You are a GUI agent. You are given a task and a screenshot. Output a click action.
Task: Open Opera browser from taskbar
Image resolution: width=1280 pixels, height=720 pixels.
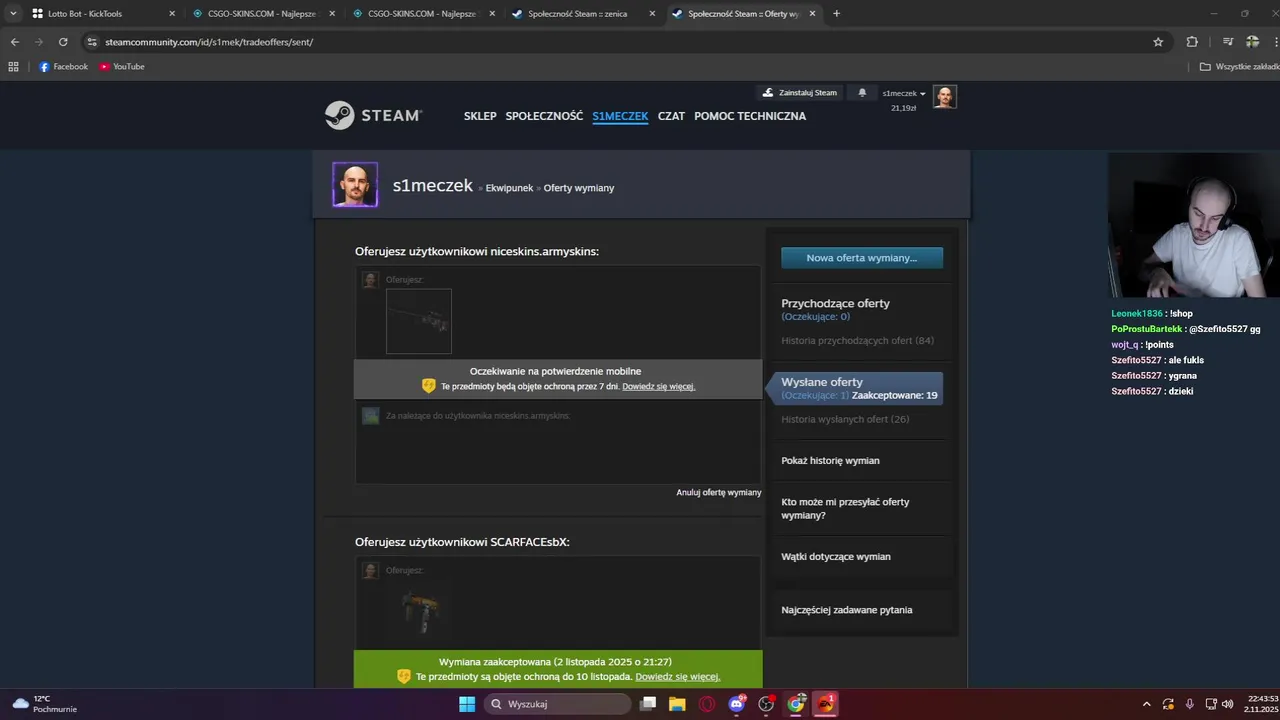pos(707,704)
